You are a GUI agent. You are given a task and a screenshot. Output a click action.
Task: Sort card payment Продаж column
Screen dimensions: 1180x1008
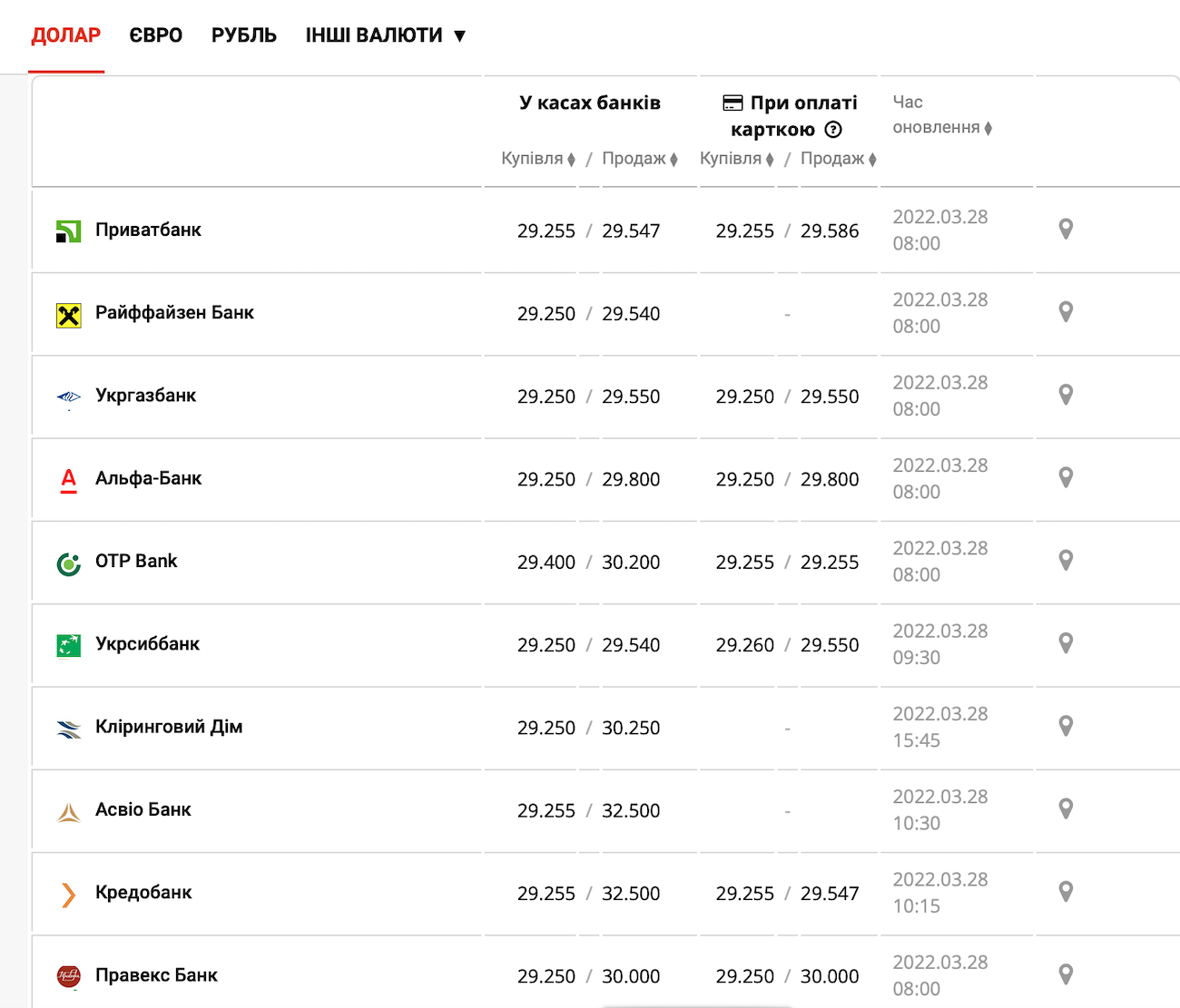[x=839, y=159]
